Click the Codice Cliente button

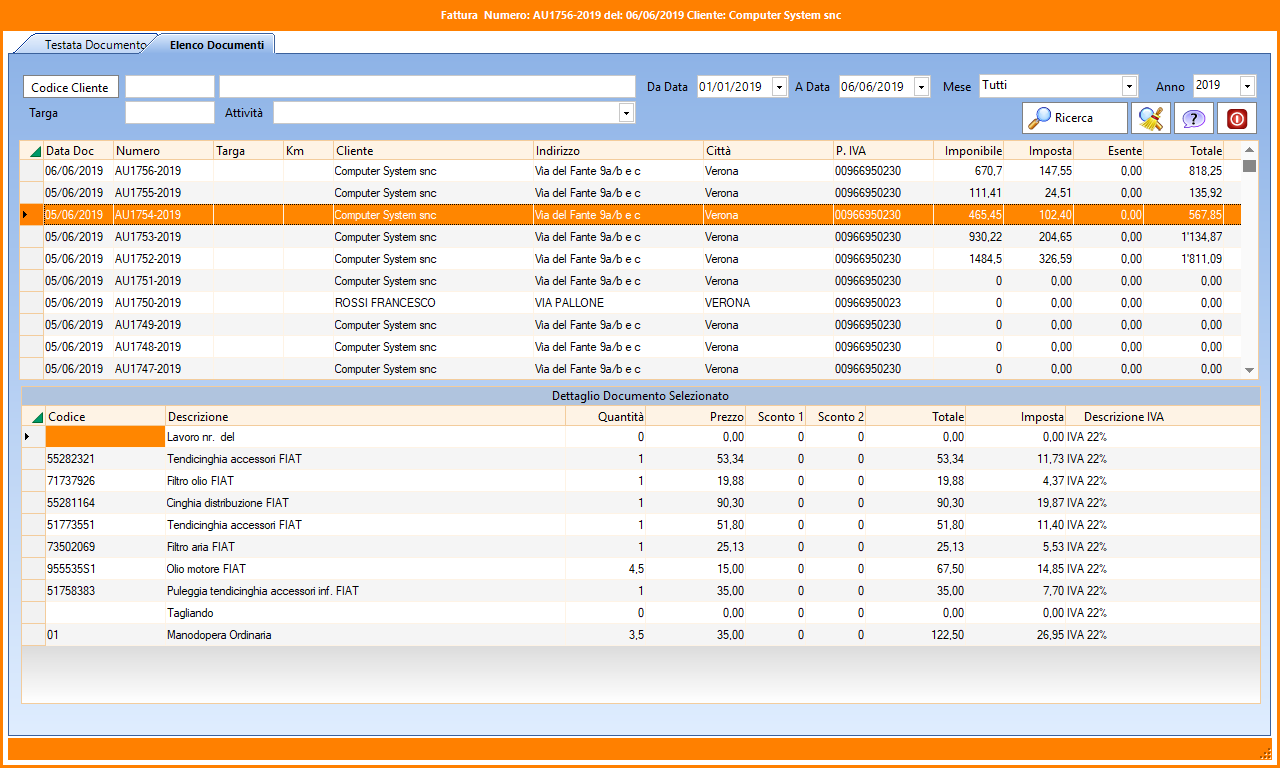[70, 87]
